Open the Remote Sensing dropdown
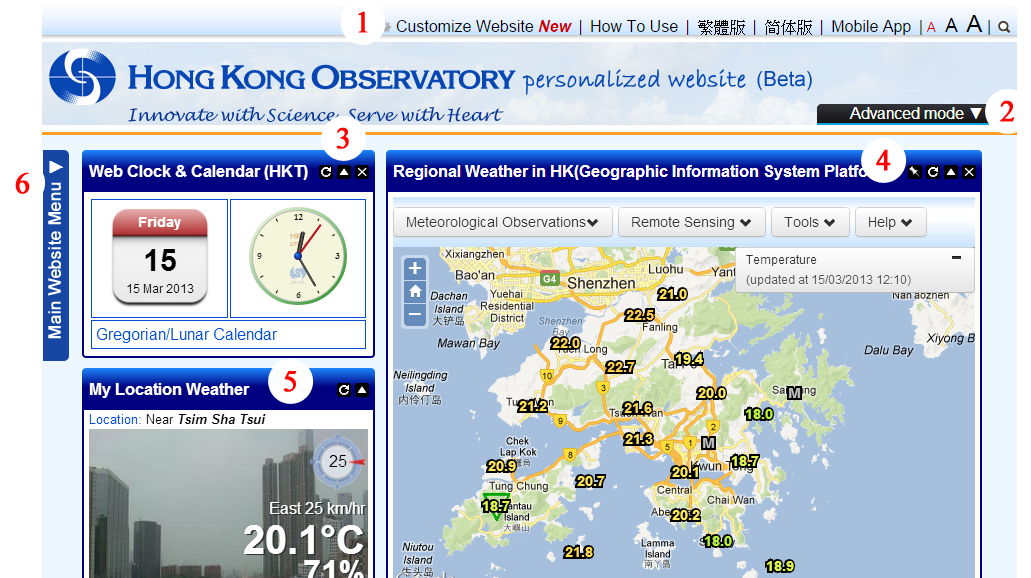The width and height of the screenshot is (1031, 578). [691, 222]
